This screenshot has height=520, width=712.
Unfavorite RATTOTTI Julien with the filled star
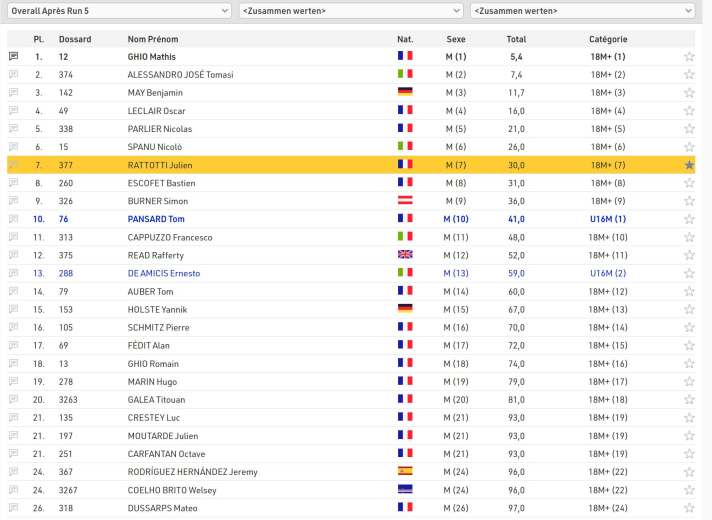tap(689, 165)
